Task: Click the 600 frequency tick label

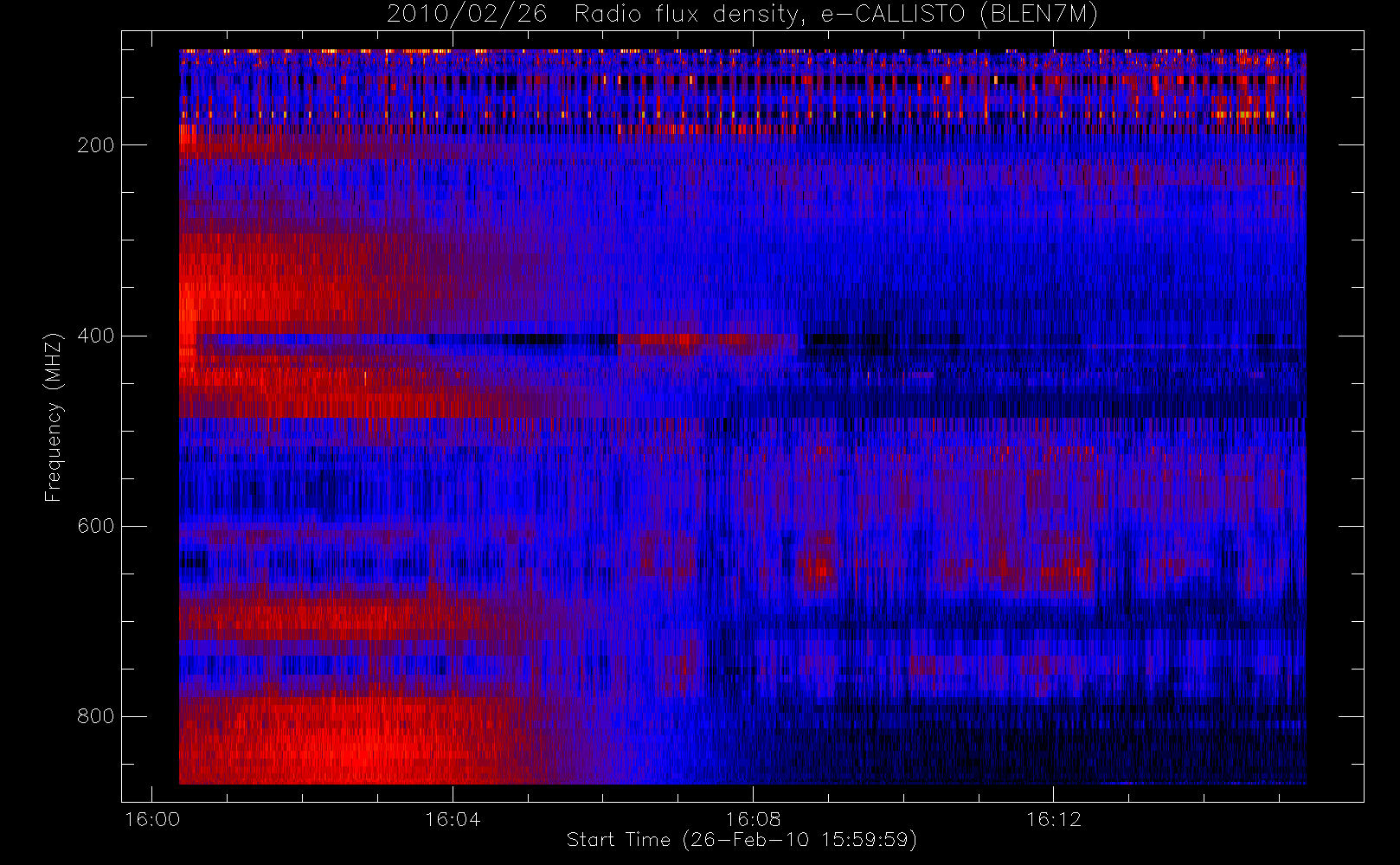Action: [x=96, y=526]
